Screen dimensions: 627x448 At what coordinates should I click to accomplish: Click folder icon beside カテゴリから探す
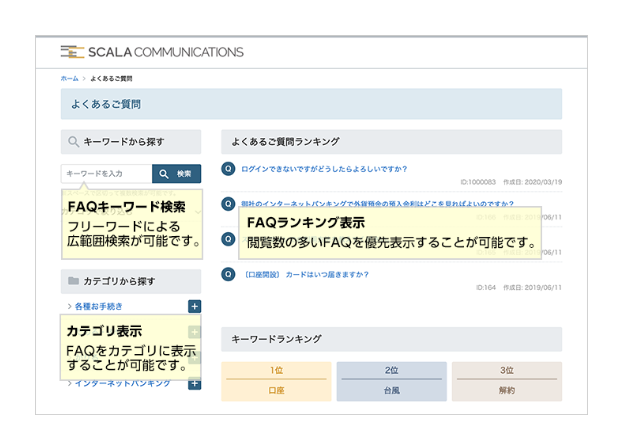tap(73, 284)
